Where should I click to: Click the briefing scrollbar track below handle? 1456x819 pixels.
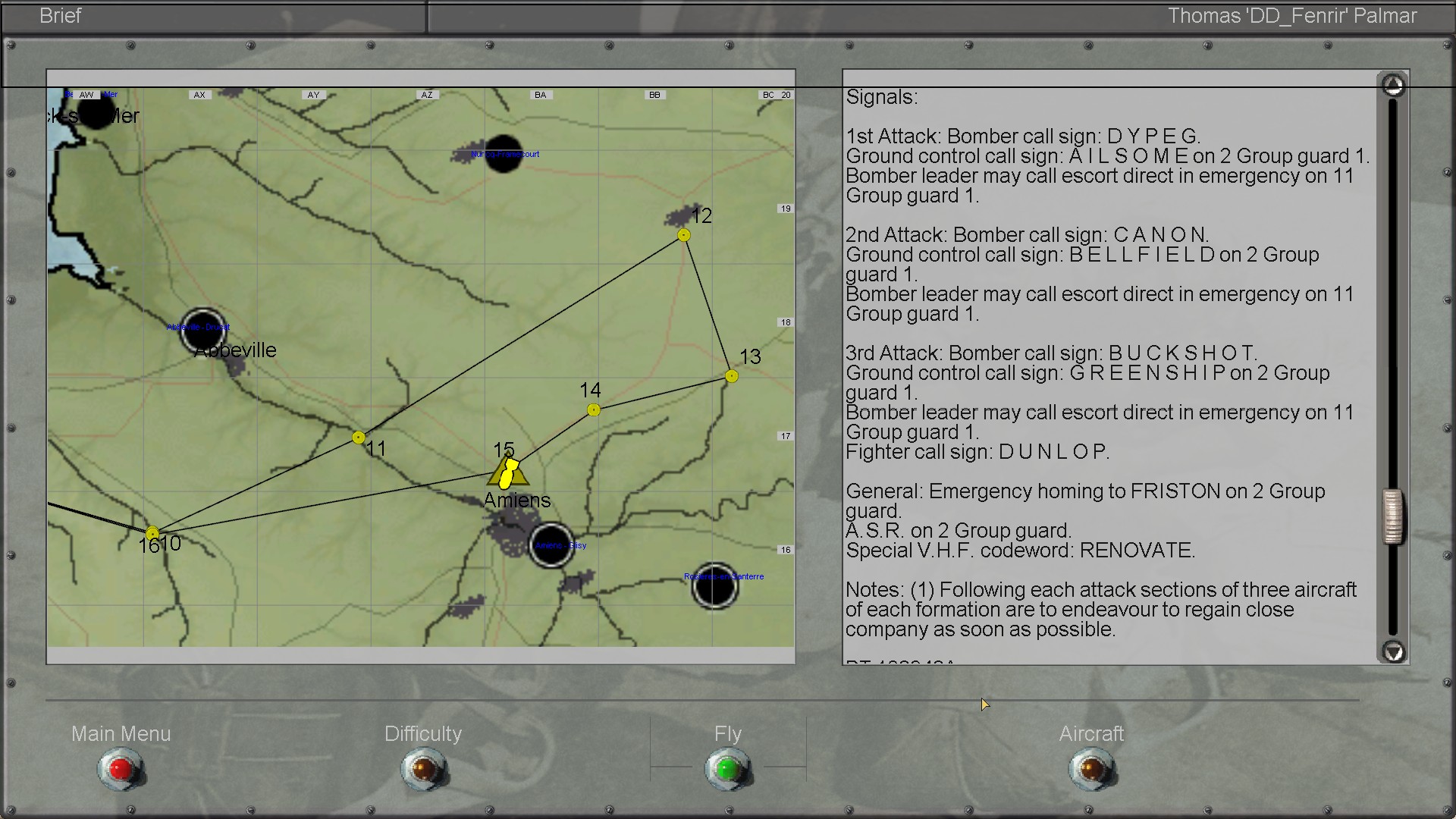(1392, 591)
